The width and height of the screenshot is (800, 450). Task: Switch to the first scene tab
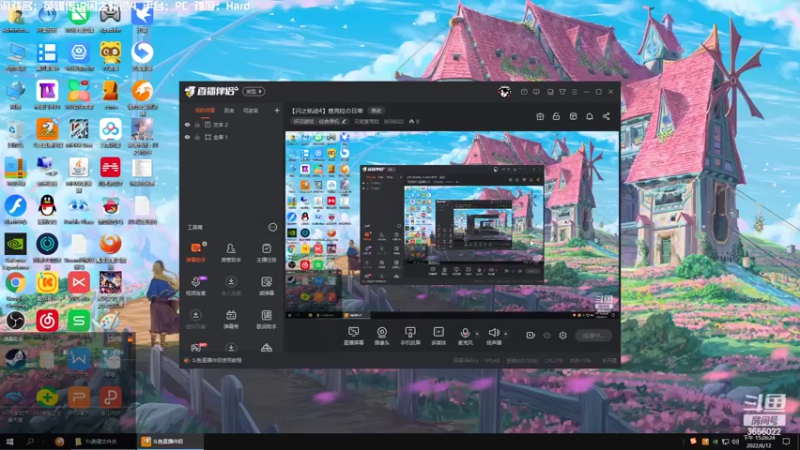coord(205,110)
